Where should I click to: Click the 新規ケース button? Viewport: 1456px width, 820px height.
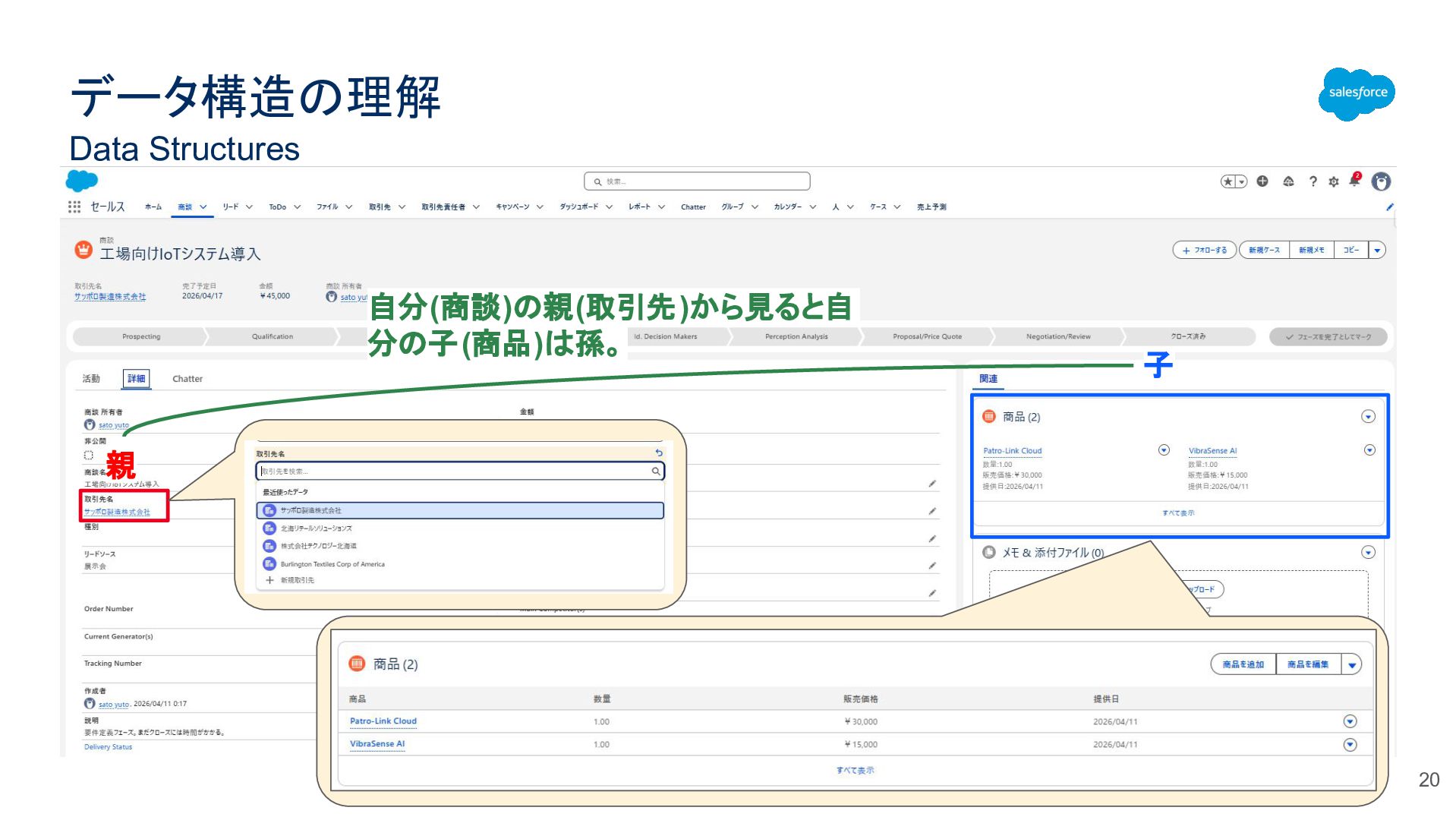tap(1264, 250)
